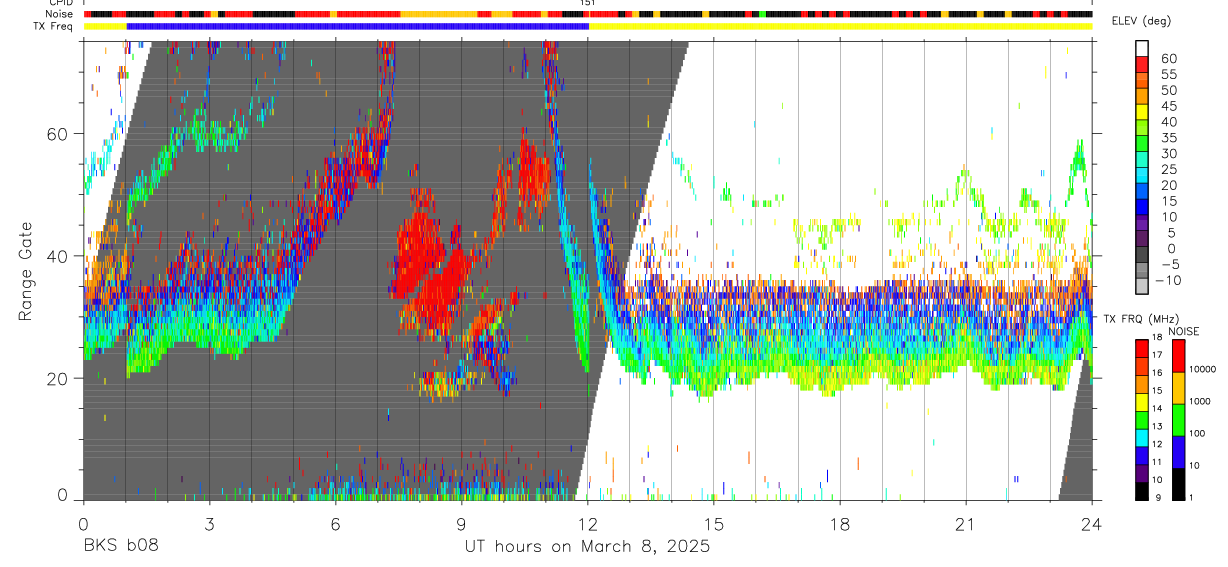Pick the cyan ELEV swatch between 20 and 25

(1142, 175)
